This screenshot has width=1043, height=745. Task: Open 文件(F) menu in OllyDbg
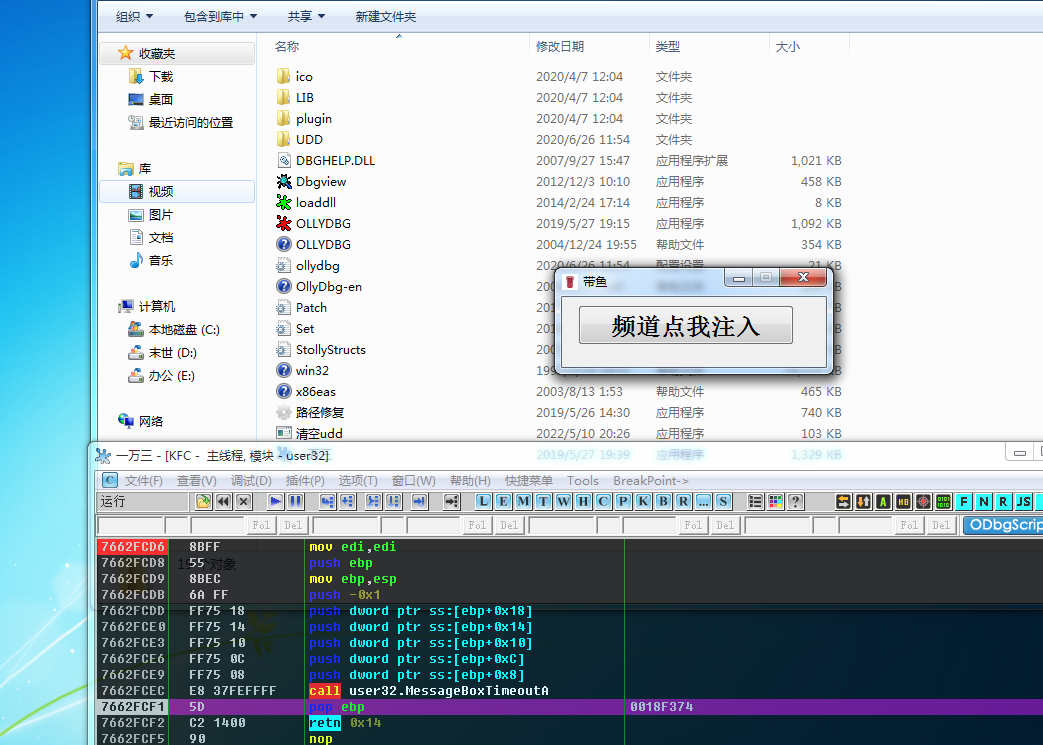143,480
